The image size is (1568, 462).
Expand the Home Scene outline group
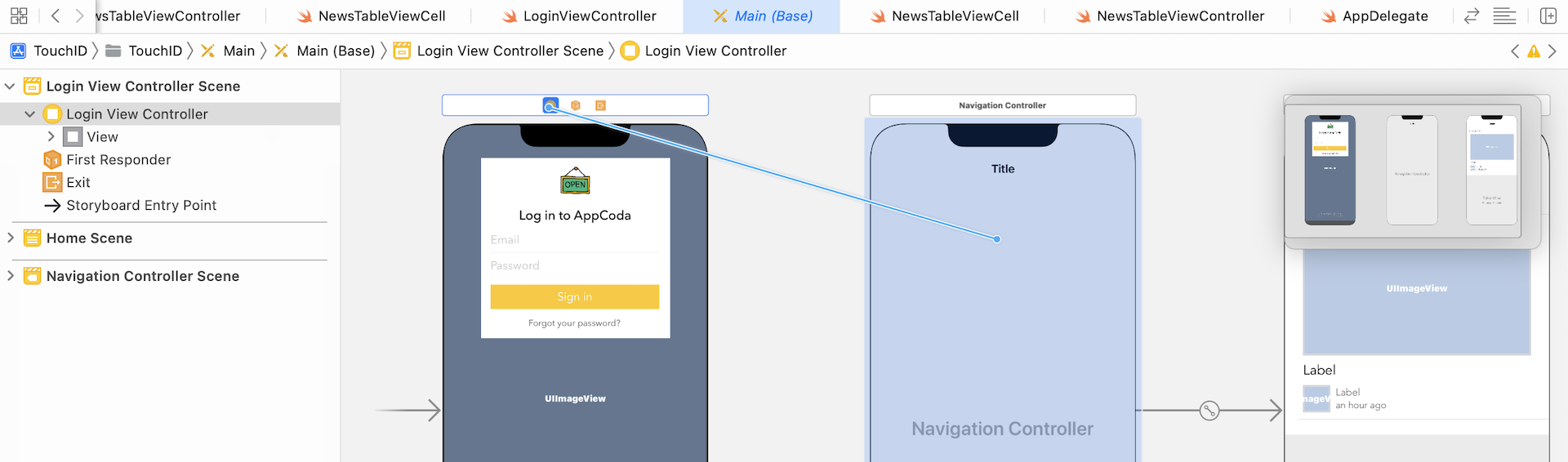pos(11,238)
